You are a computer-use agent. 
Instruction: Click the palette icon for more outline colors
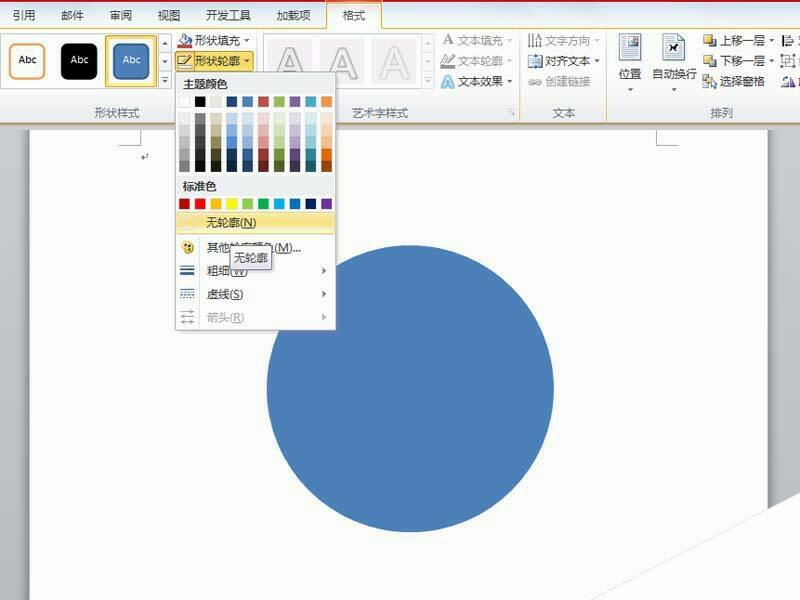pyautogui.click(x=187, y=248)
